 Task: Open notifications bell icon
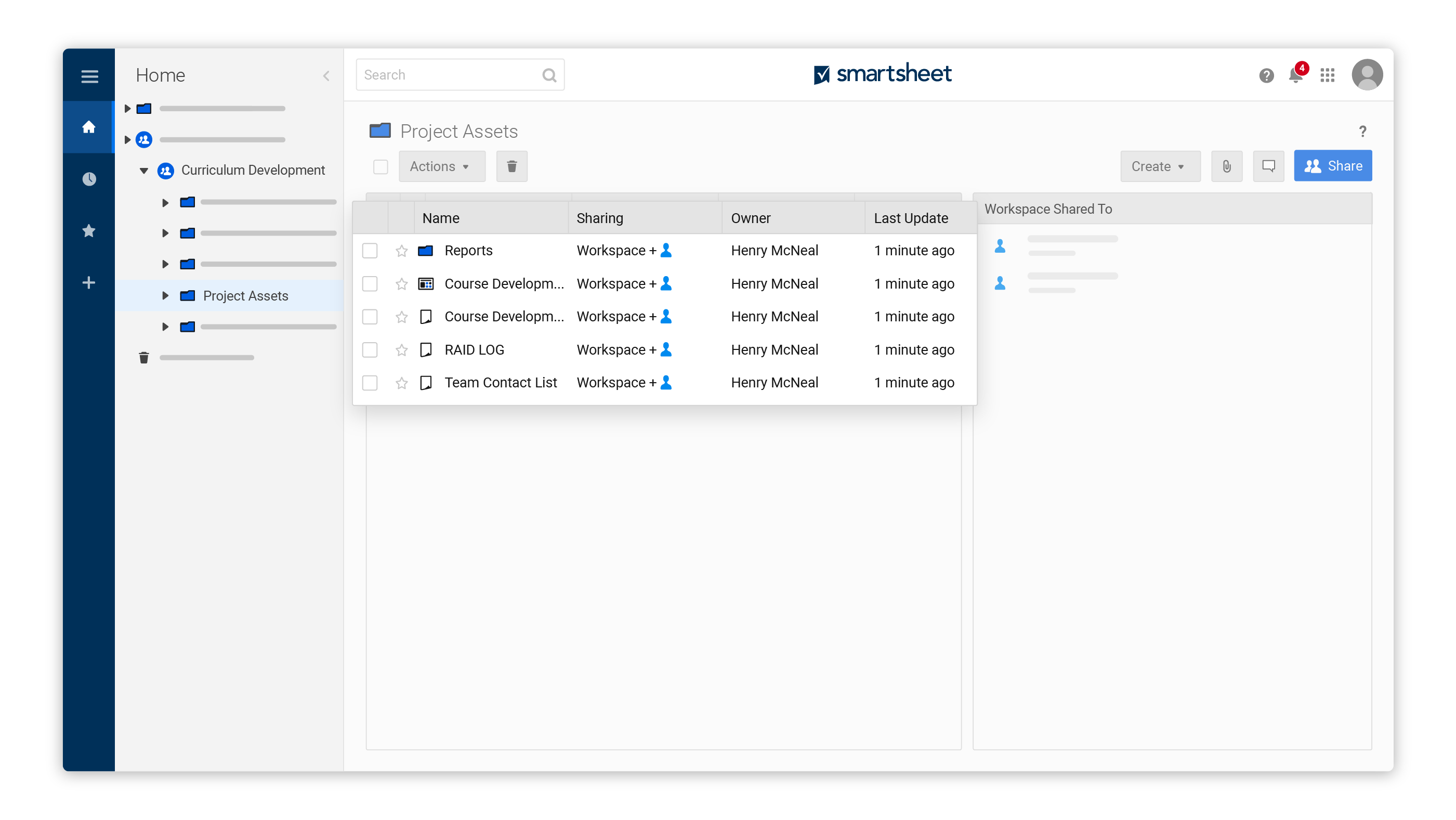pyautogui.click(x=1295, y=75)
